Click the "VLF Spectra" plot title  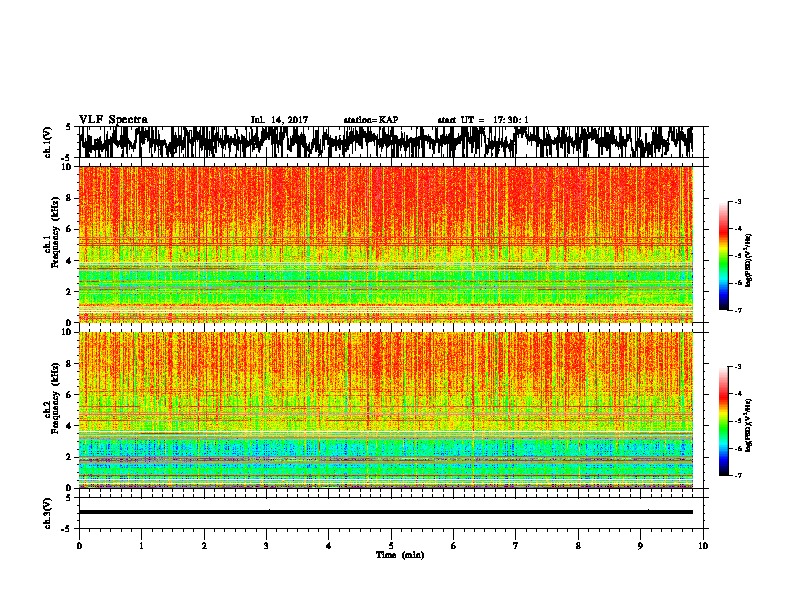113,120
